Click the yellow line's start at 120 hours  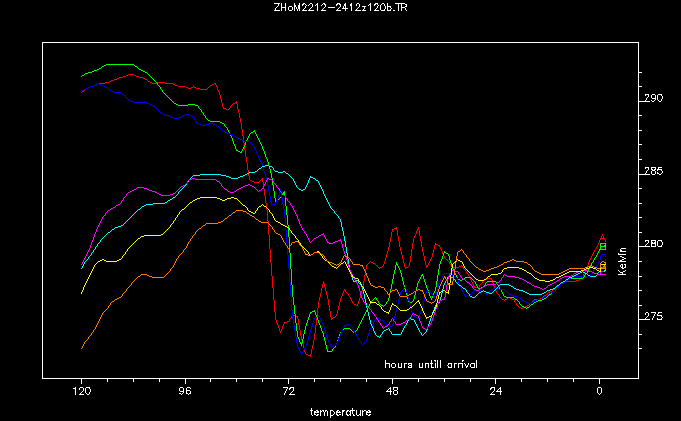coord(82,293)
